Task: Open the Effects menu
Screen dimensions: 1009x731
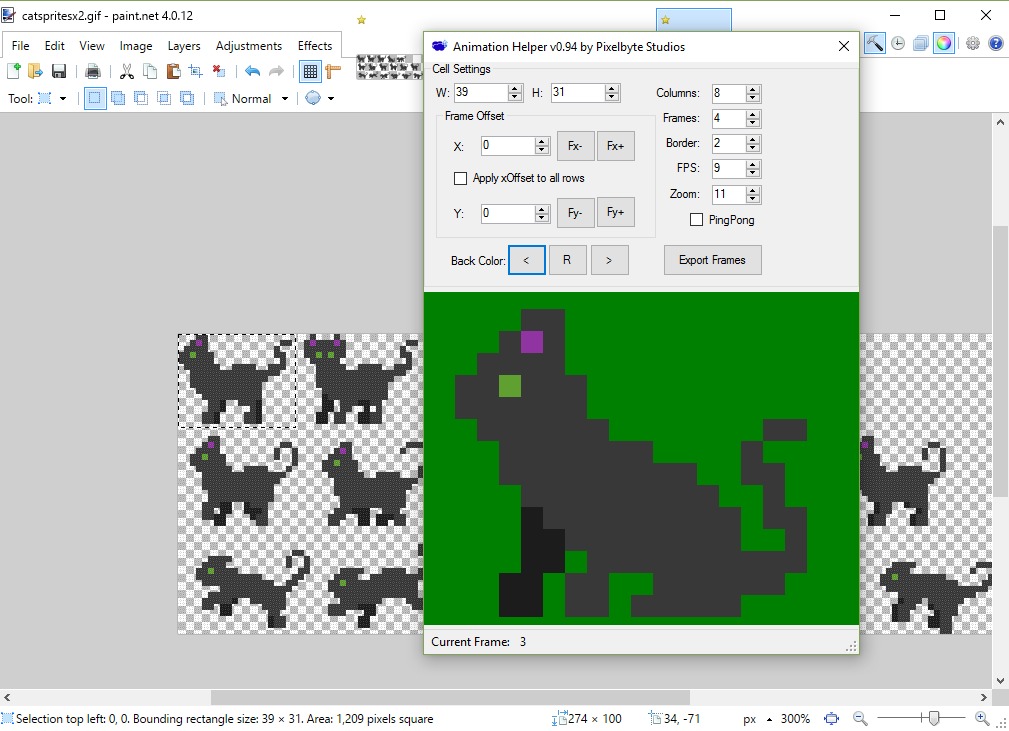Action: click(316, 45)
